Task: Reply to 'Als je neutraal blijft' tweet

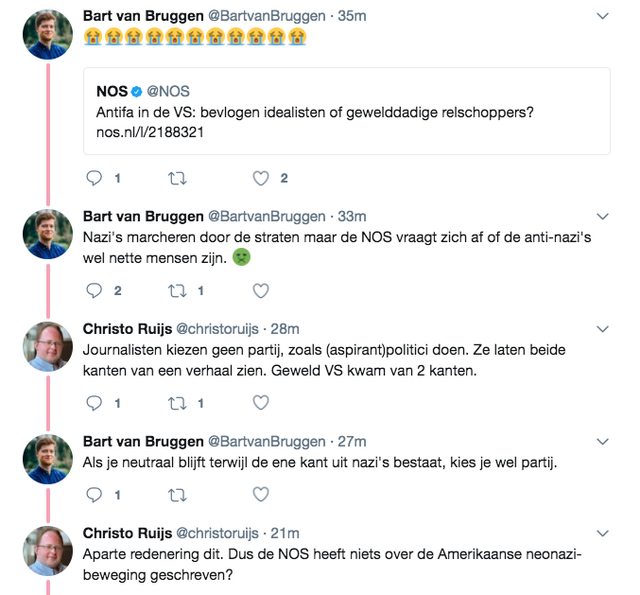Action: coord(95,494)
